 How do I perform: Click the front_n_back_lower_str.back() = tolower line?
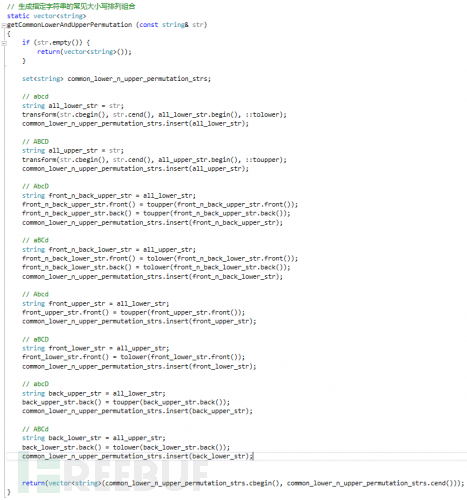156,267
